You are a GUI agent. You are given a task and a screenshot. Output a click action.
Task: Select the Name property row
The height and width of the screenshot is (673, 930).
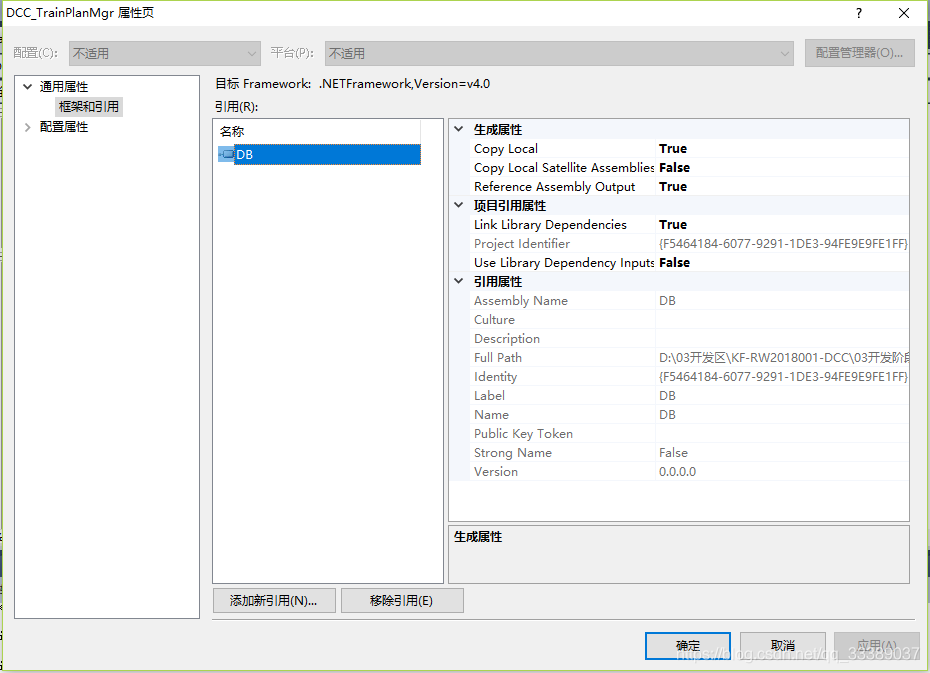tap(689, 414)
